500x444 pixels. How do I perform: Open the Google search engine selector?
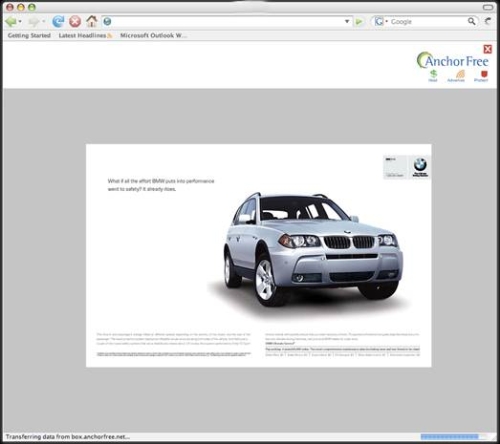click(x=381, y=22)
